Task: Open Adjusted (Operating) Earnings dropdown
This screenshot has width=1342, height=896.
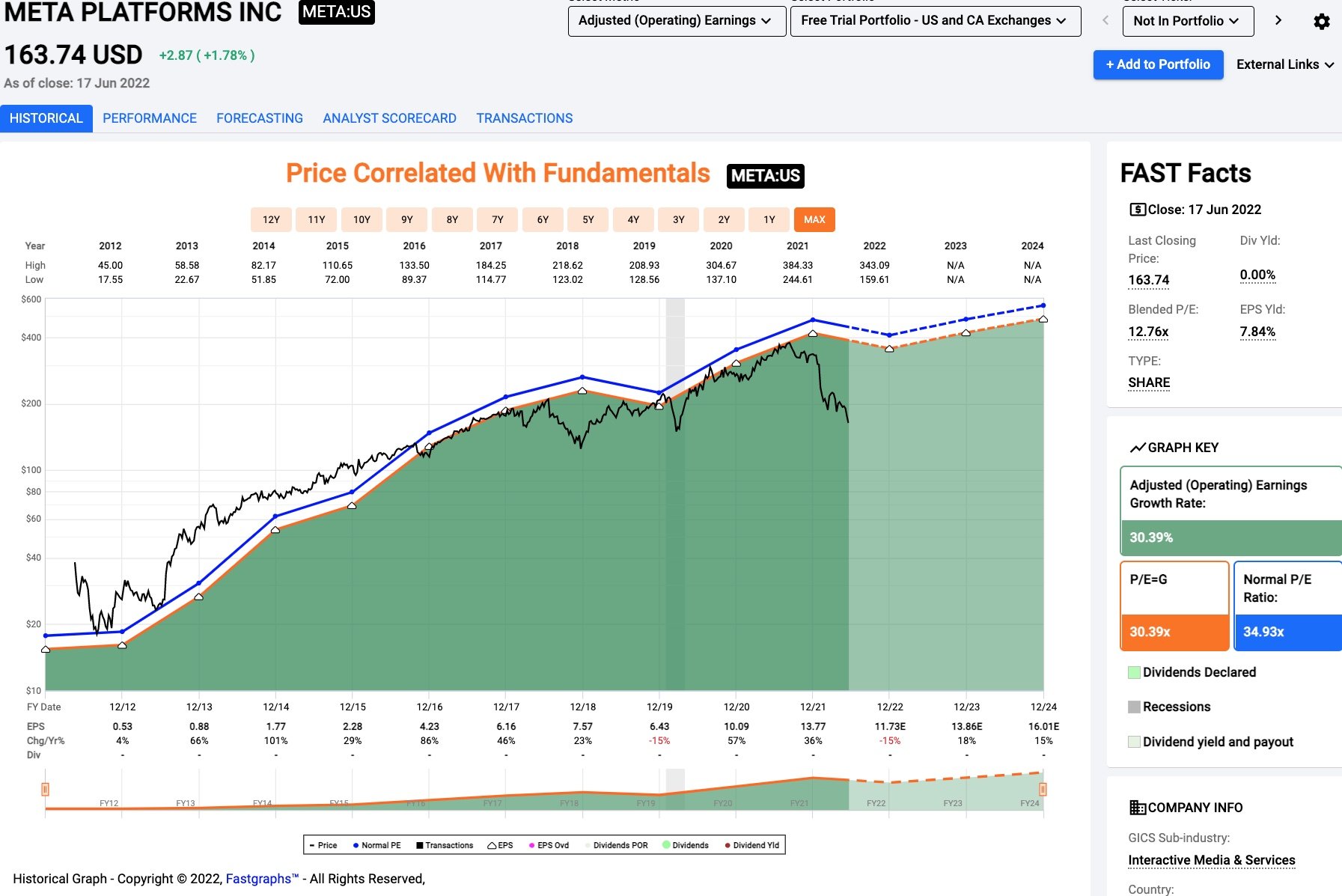Action: [x=677, y=21]
